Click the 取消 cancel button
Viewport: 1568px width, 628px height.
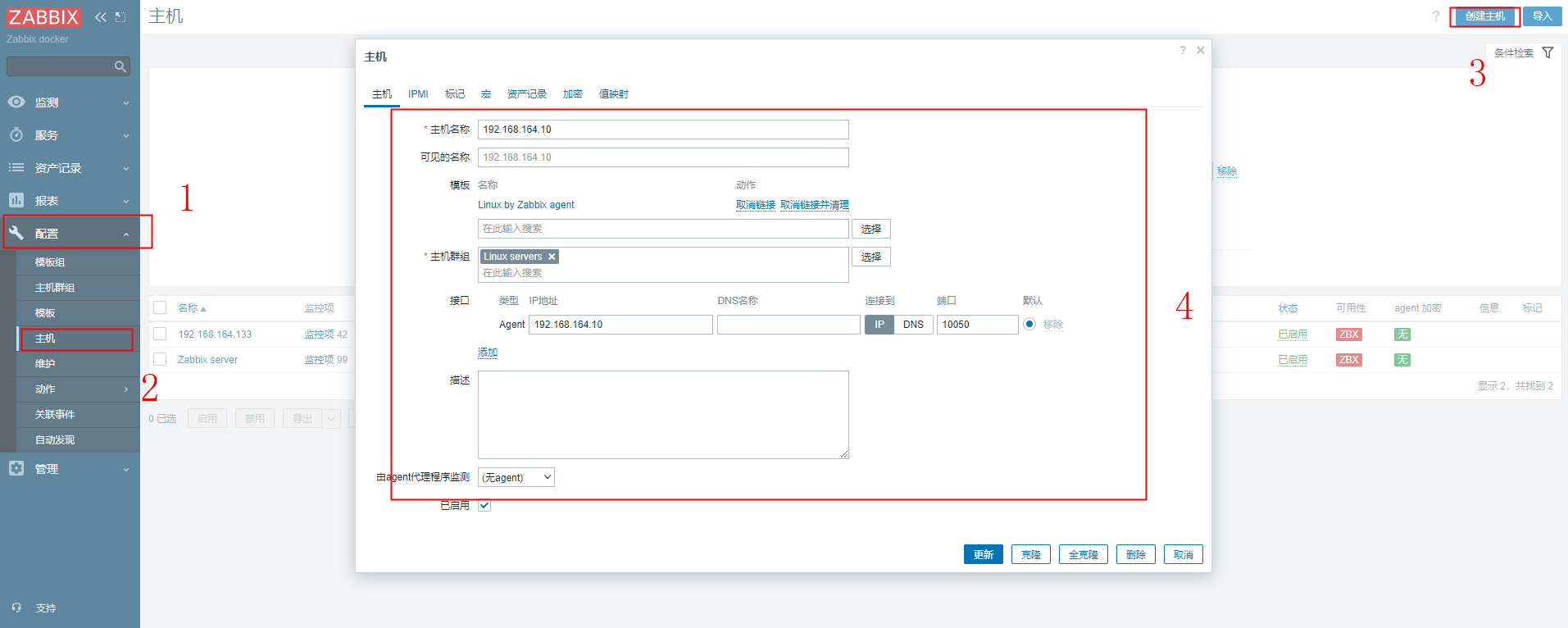pyautogui.click(x=1184, y=555)
